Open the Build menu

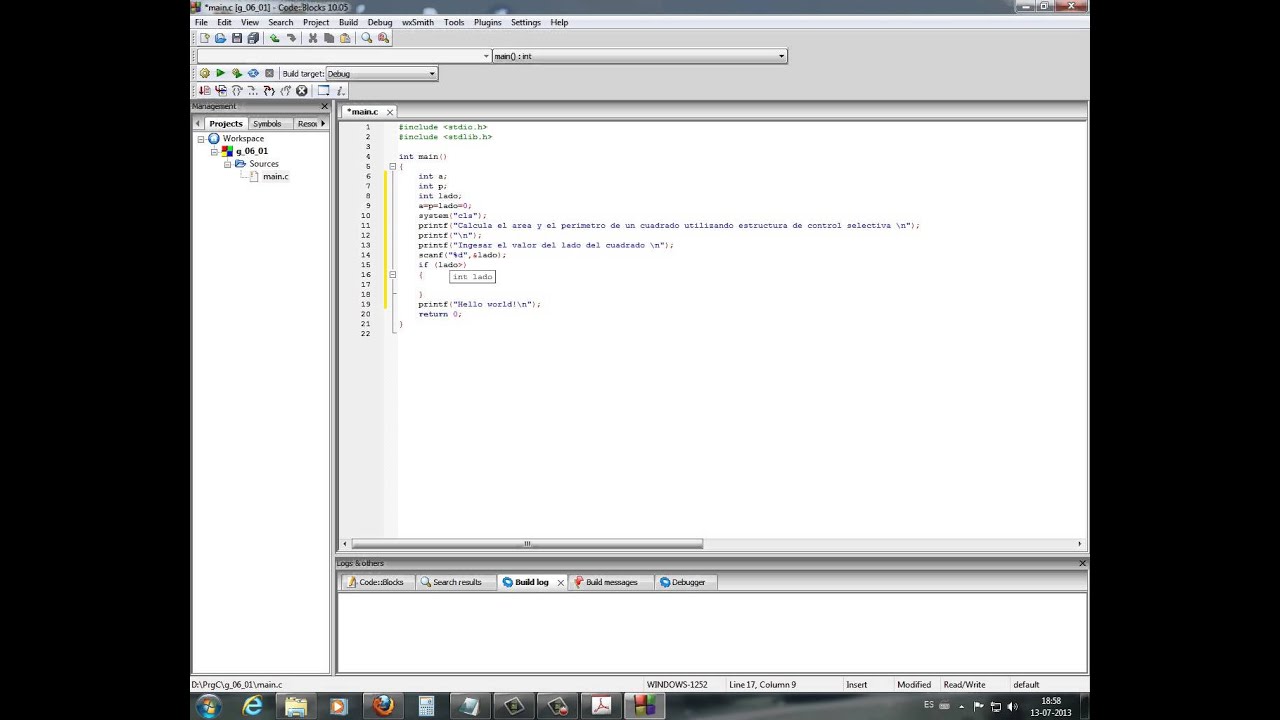[348, 22]
